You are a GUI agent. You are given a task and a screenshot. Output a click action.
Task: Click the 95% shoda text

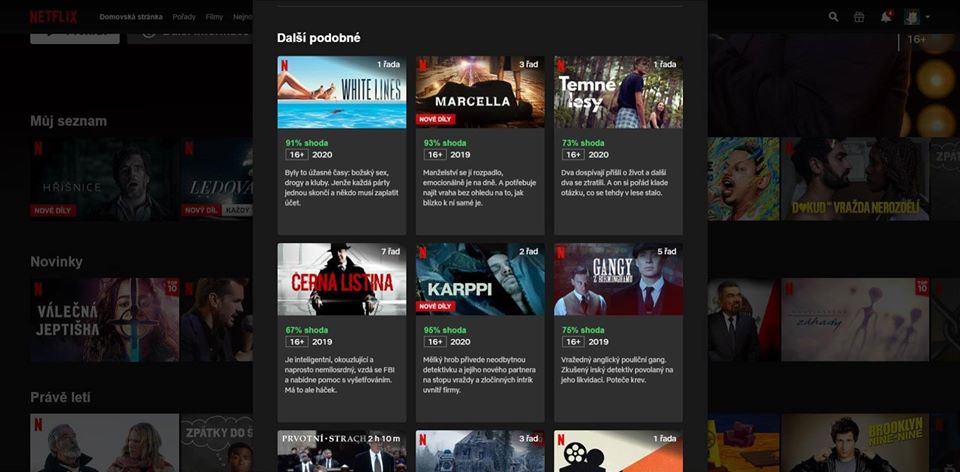pyautogui.click(x=445, y=330)
